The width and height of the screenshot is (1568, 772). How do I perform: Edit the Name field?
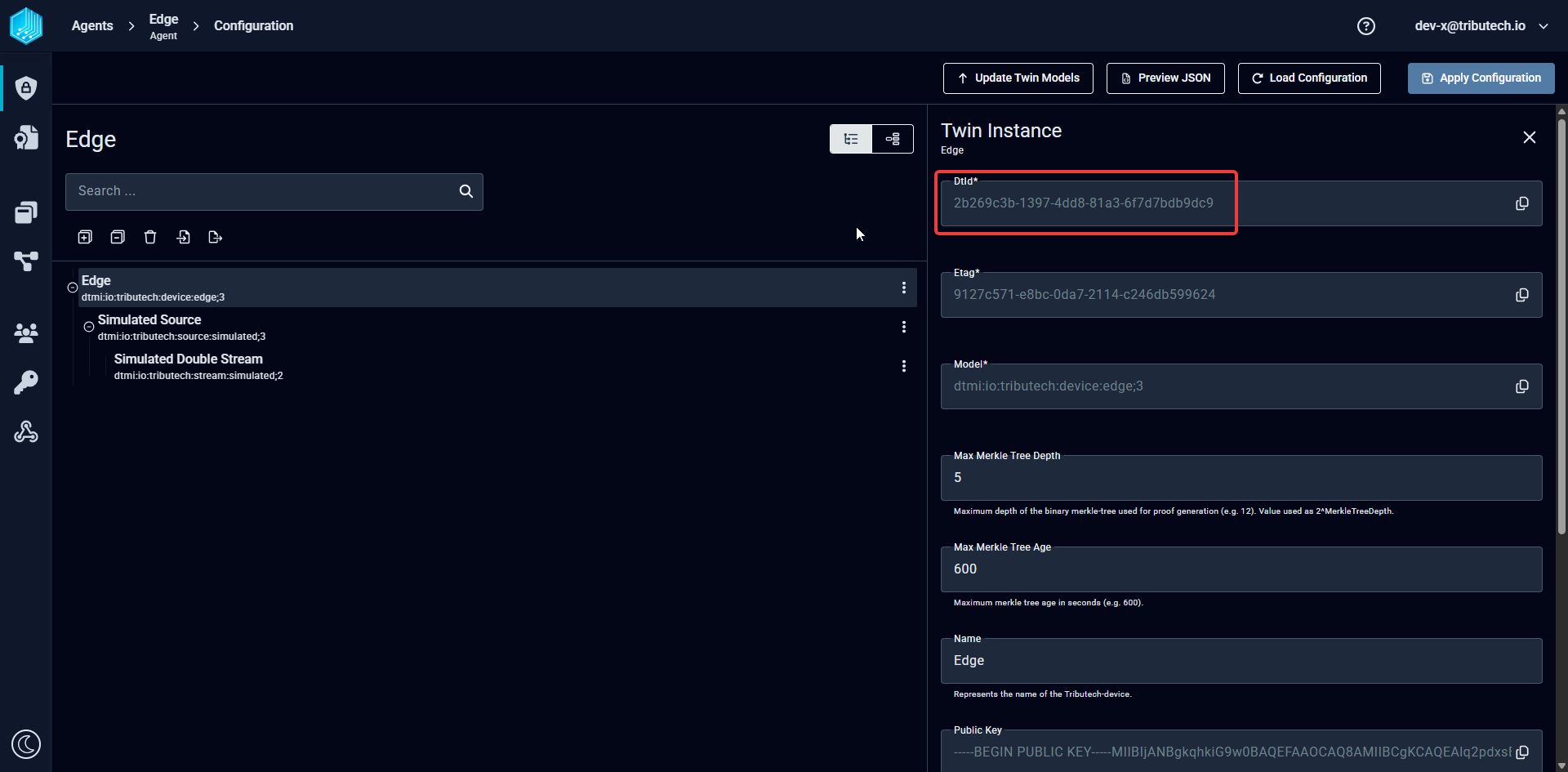click(x=1241, y=661)
